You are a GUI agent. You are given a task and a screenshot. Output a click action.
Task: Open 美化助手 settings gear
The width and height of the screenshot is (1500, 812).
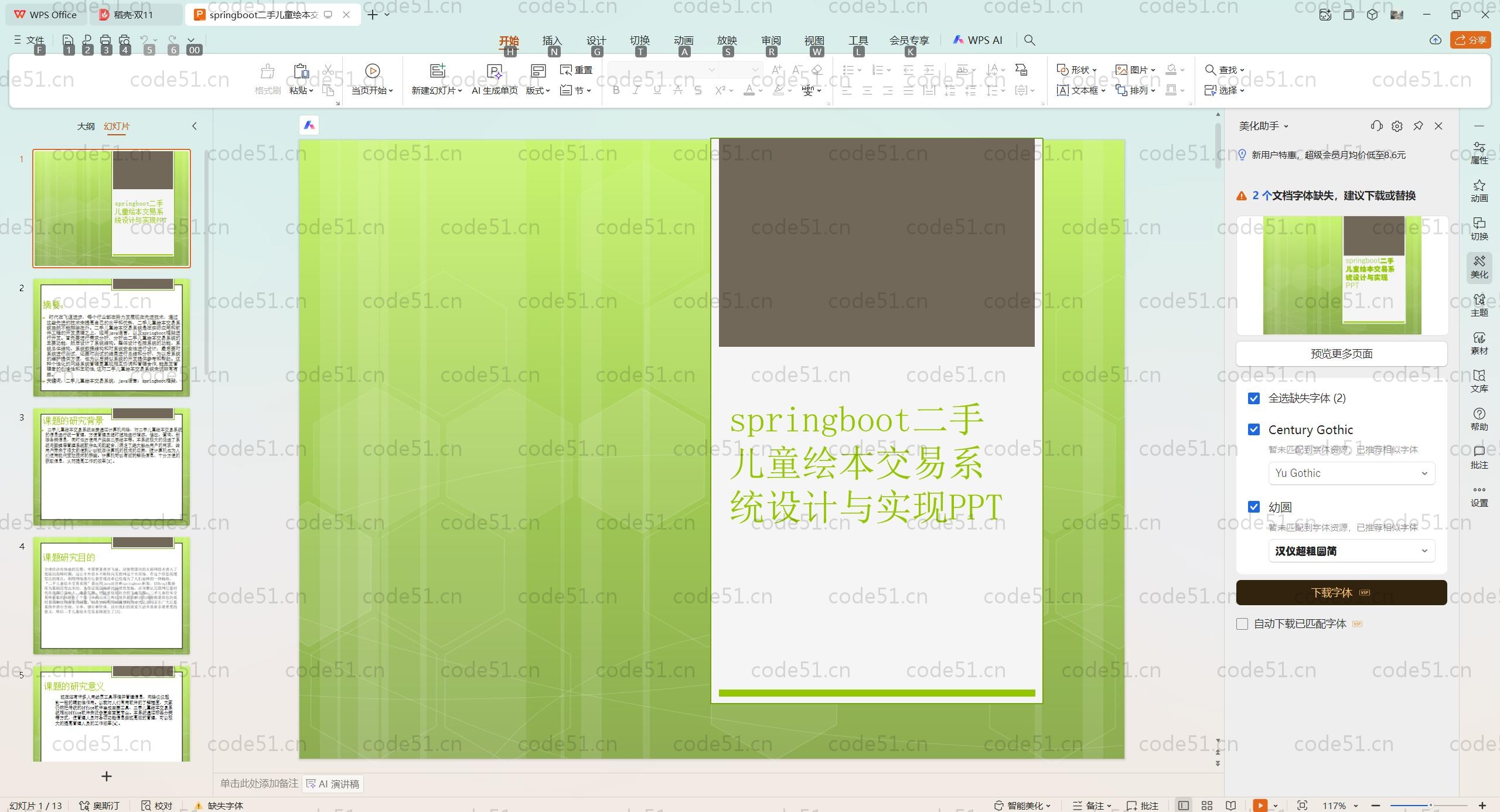pyautogui.click(x=1397, y=126)
